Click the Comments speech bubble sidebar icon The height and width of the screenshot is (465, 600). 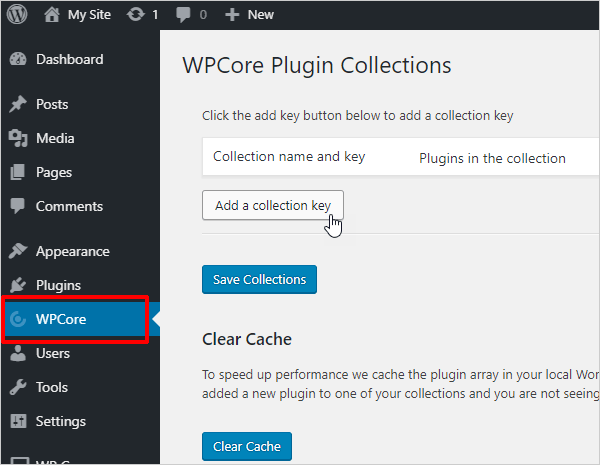point(18,206)
